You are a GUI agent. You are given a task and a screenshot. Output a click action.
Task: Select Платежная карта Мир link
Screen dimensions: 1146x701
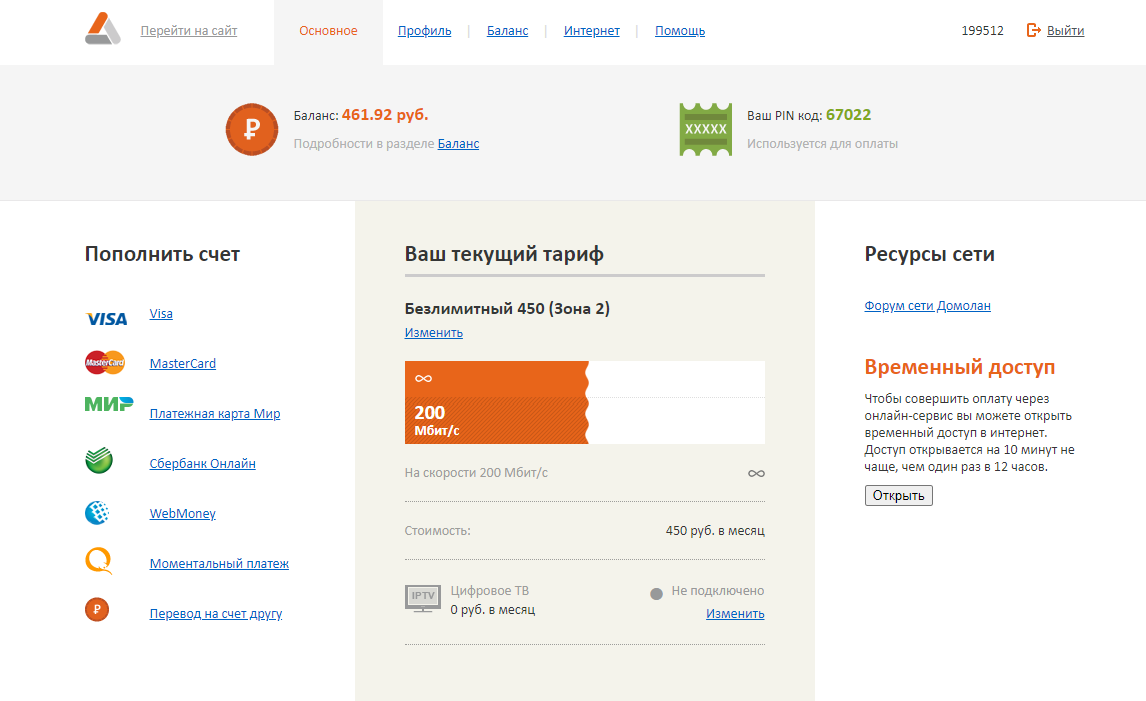[215, 414]
